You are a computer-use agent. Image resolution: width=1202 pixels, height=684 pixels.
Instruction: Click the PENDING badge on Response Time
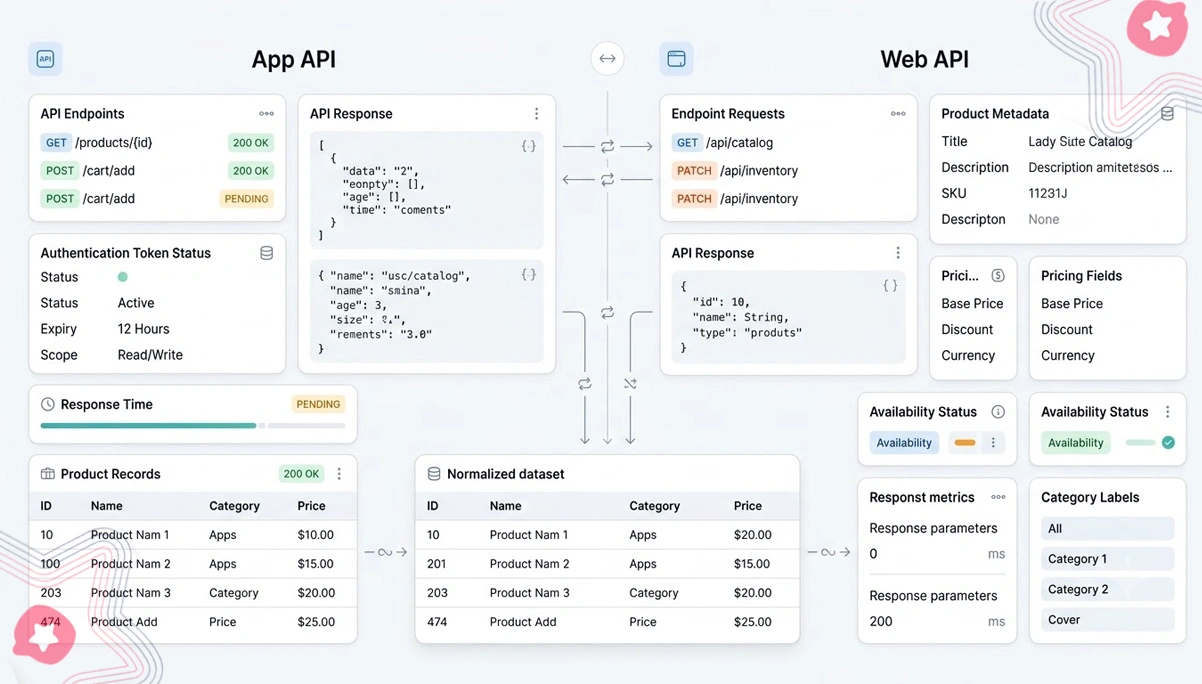[x=318, y=404]
